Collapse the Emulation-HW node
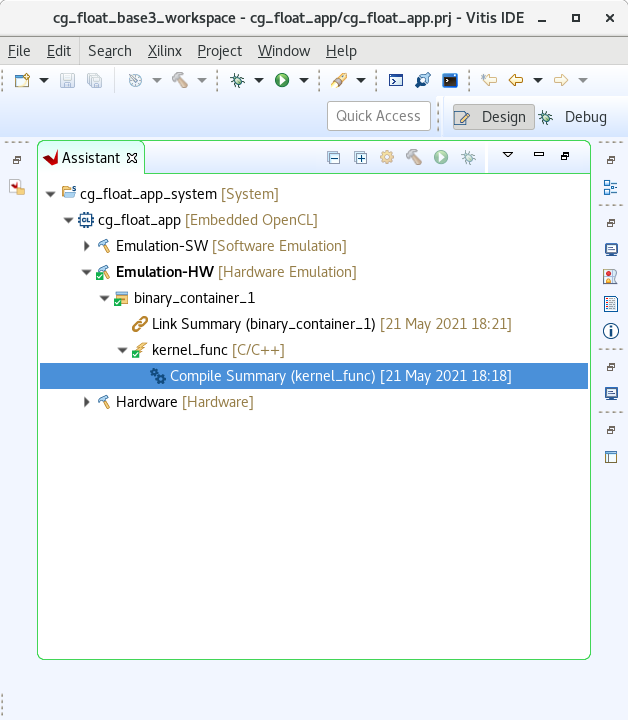 point(86,272)
